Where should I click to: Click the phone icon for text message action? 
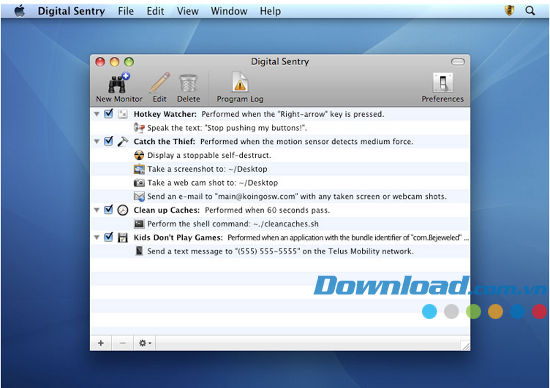(139, 251)
